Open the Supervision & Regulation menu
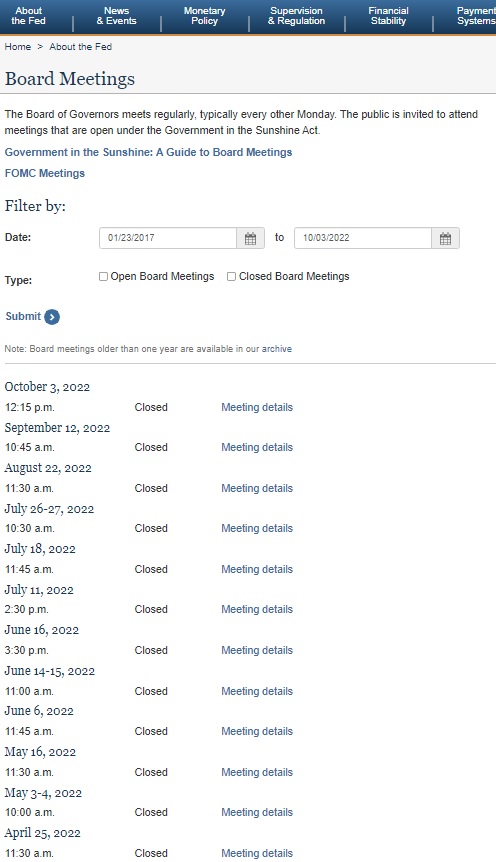 [296, 16]
